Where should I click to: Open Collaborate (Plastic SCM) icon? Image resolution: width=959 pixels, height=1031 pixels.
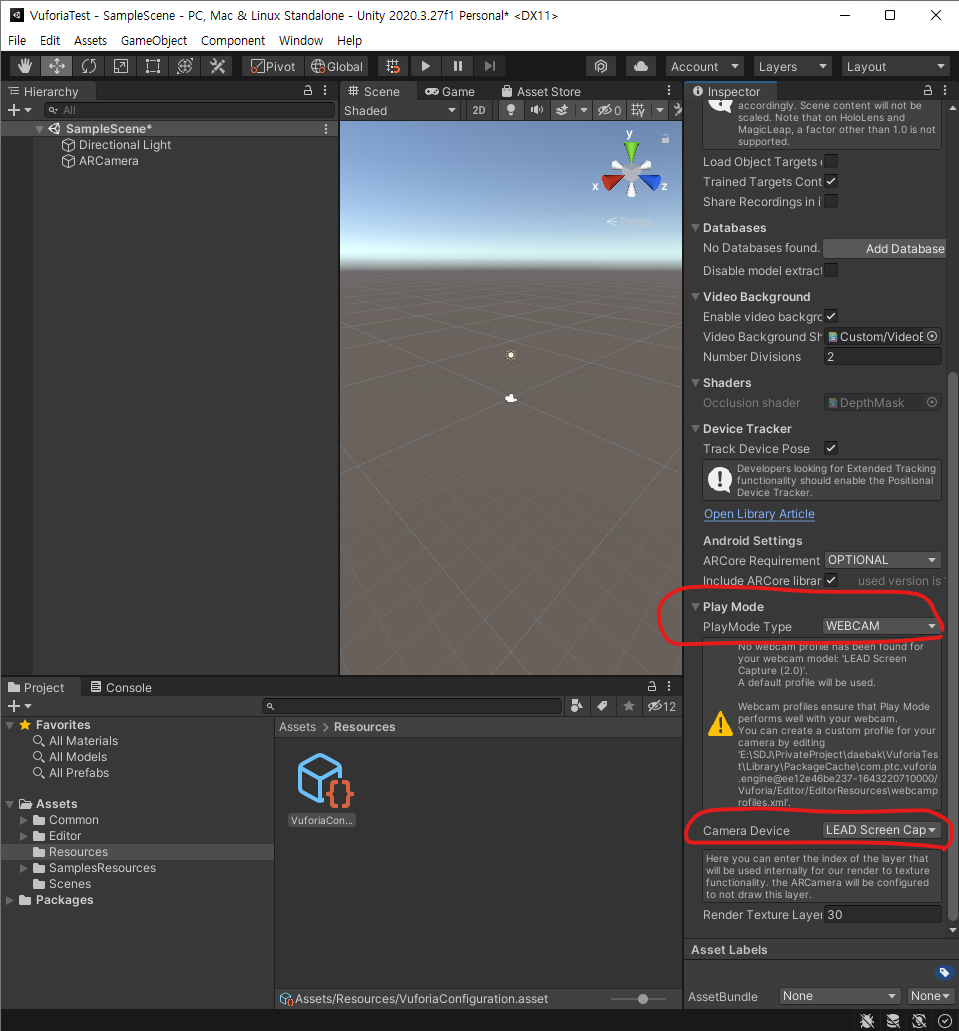pos(601,66)
